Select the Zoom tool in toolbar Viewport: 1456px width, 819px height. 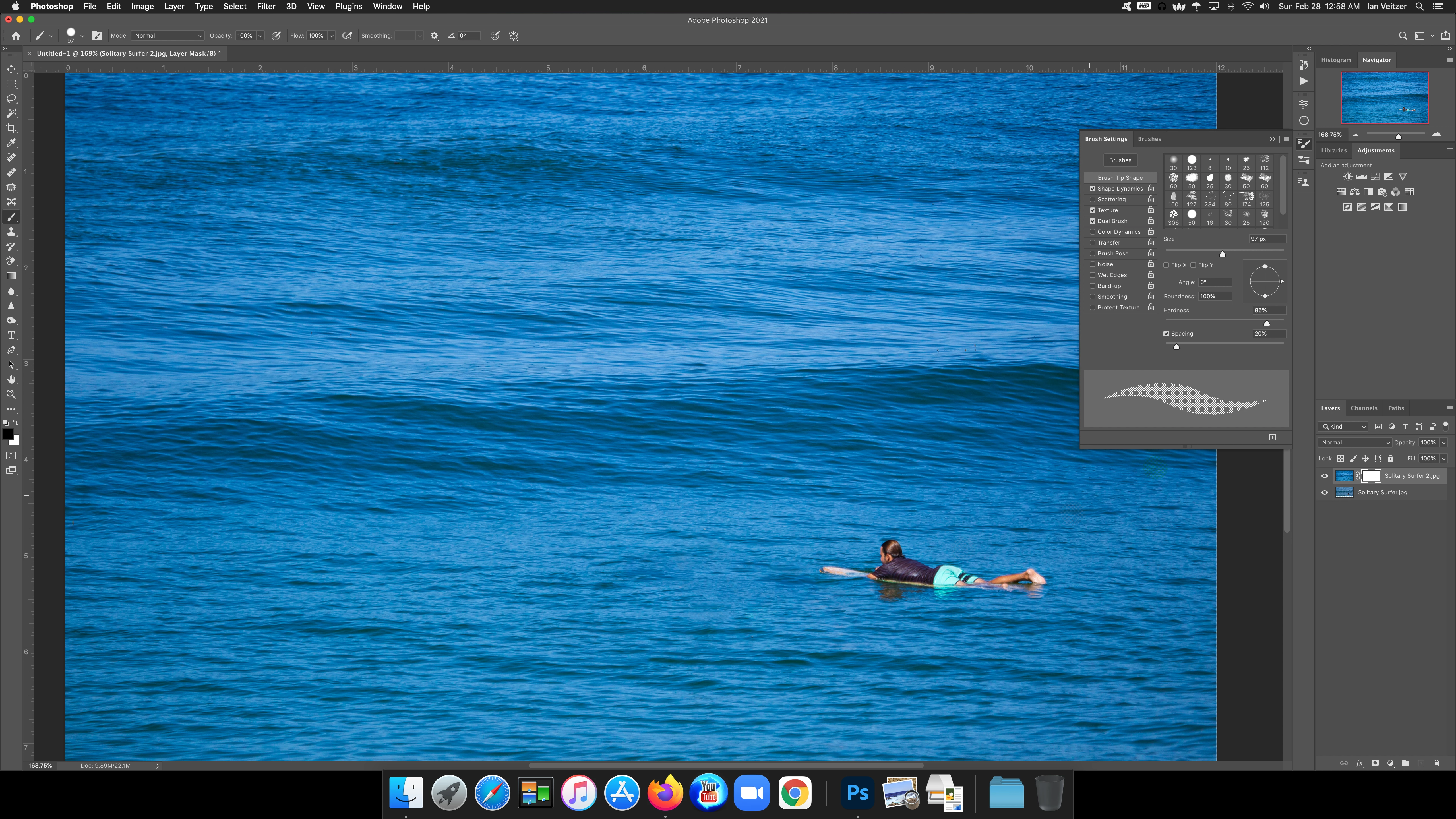click(x=11, y=394)
